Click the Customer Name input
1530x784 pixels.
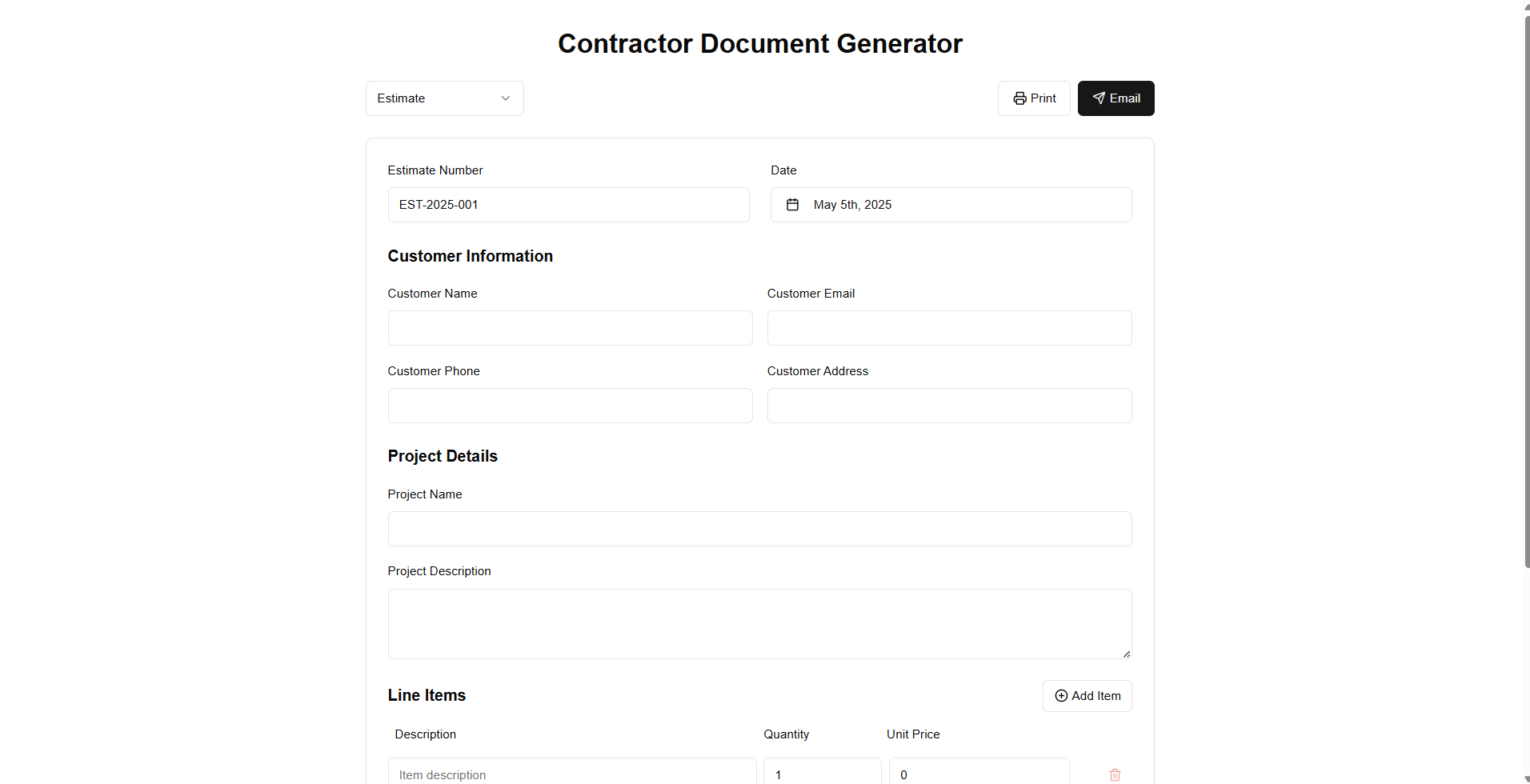pos(569,327)
